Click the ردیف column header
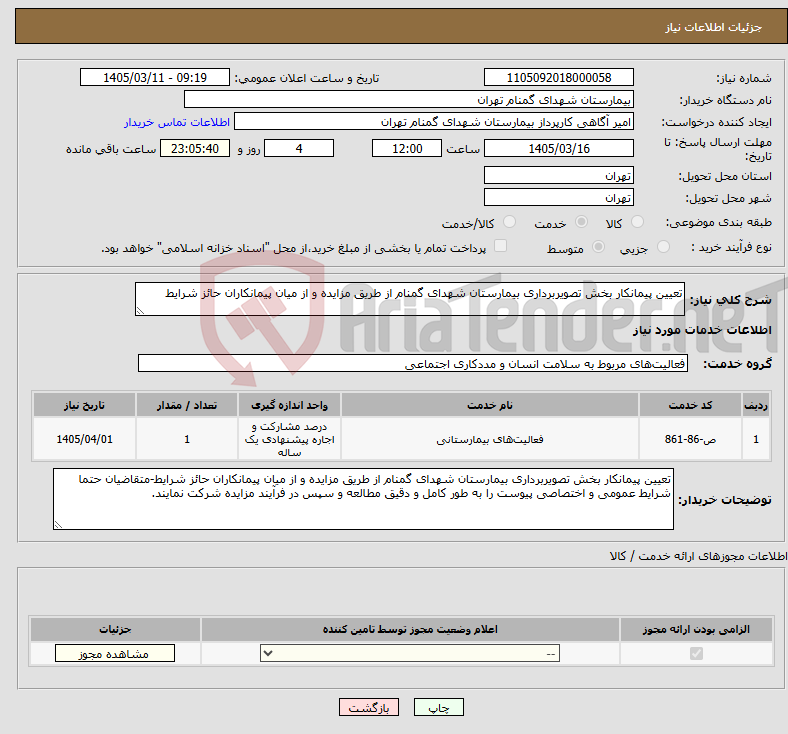The height and width of the screenshot is (734, 788). coord(756,405)
